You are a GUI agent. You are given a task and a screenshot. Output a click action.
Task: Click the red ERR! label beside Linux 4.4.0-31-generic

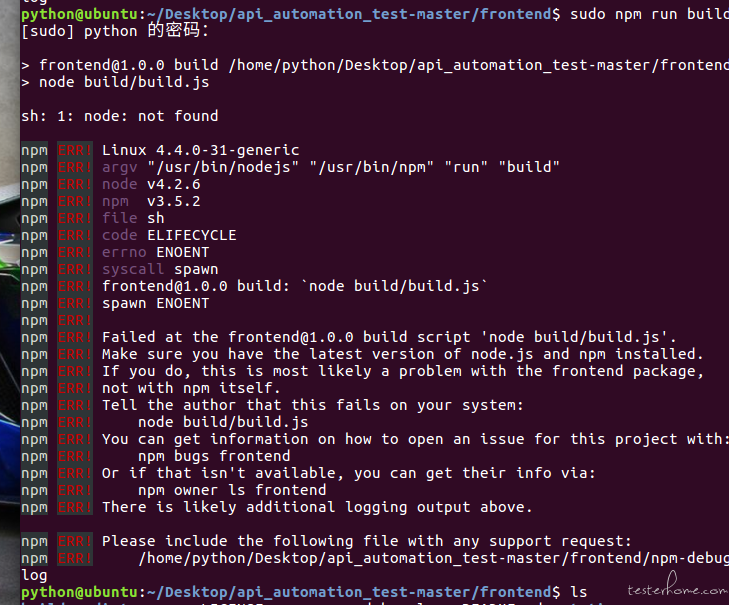[75, 150]
